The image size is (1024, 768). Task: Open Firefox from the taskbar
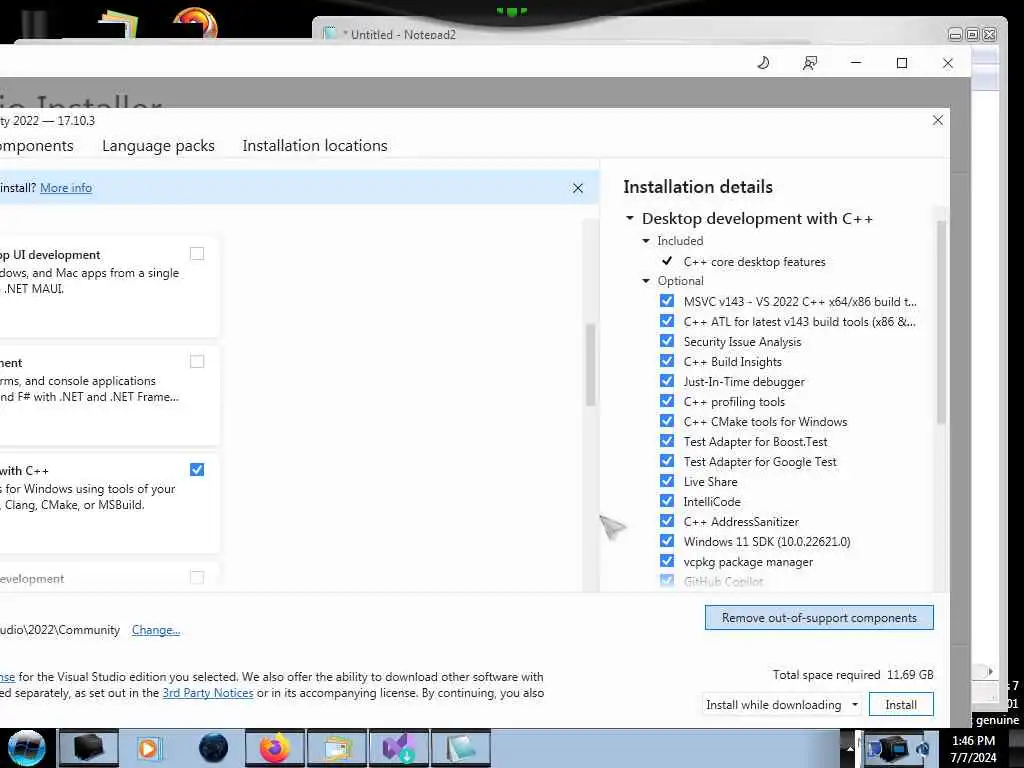pos(275,748)
